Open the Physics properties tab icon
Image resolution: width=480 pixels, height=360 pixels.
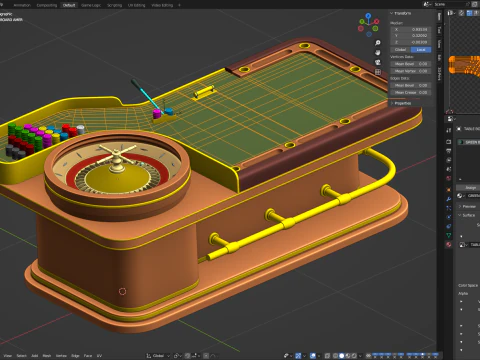tap(449, 217)
